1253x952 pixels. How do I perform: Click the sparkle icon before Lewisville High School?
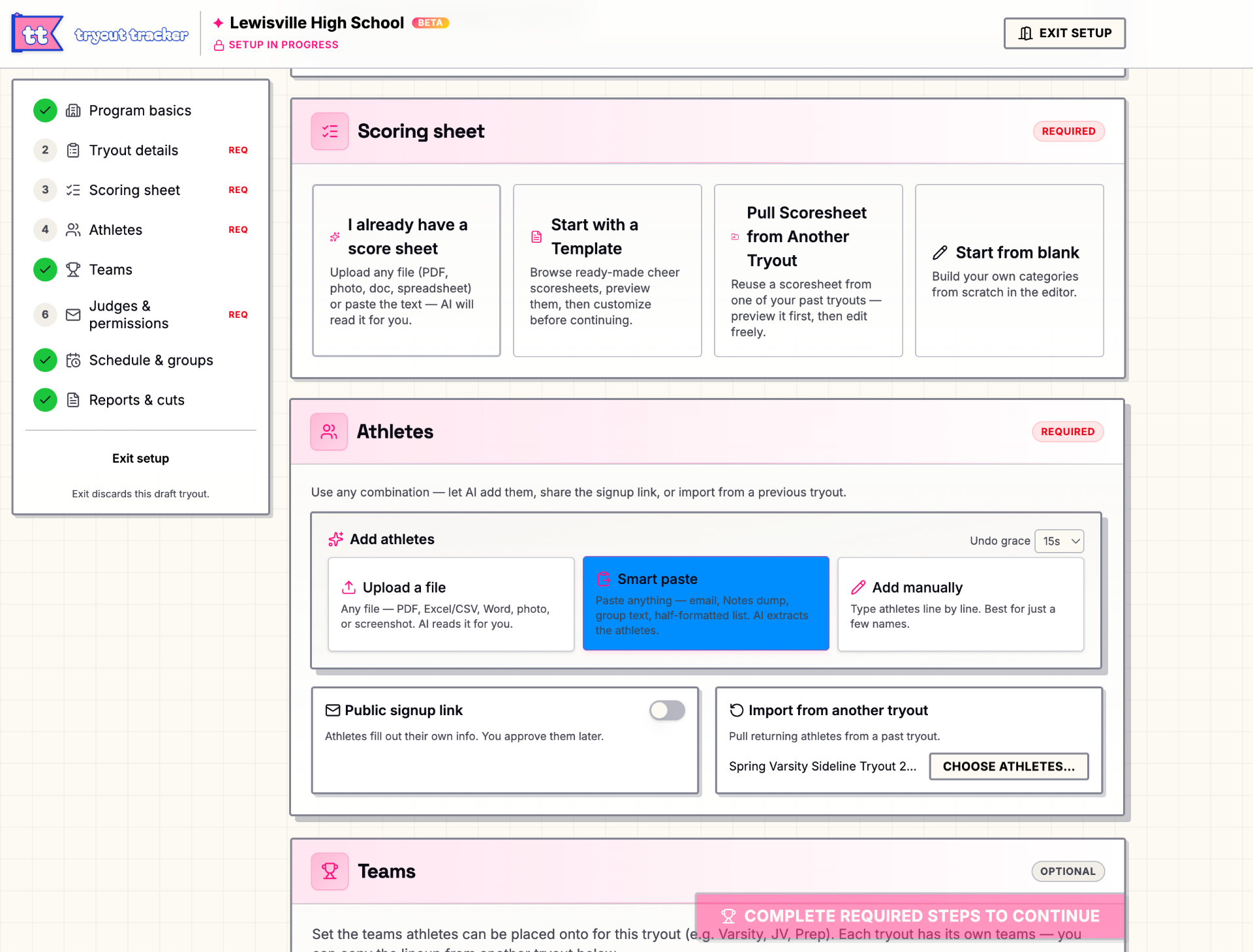(219, 23)
